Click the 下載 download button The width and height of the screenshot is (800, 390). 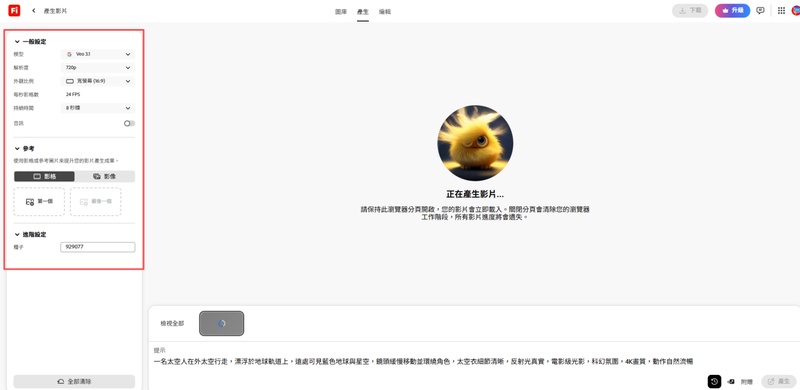690,11
